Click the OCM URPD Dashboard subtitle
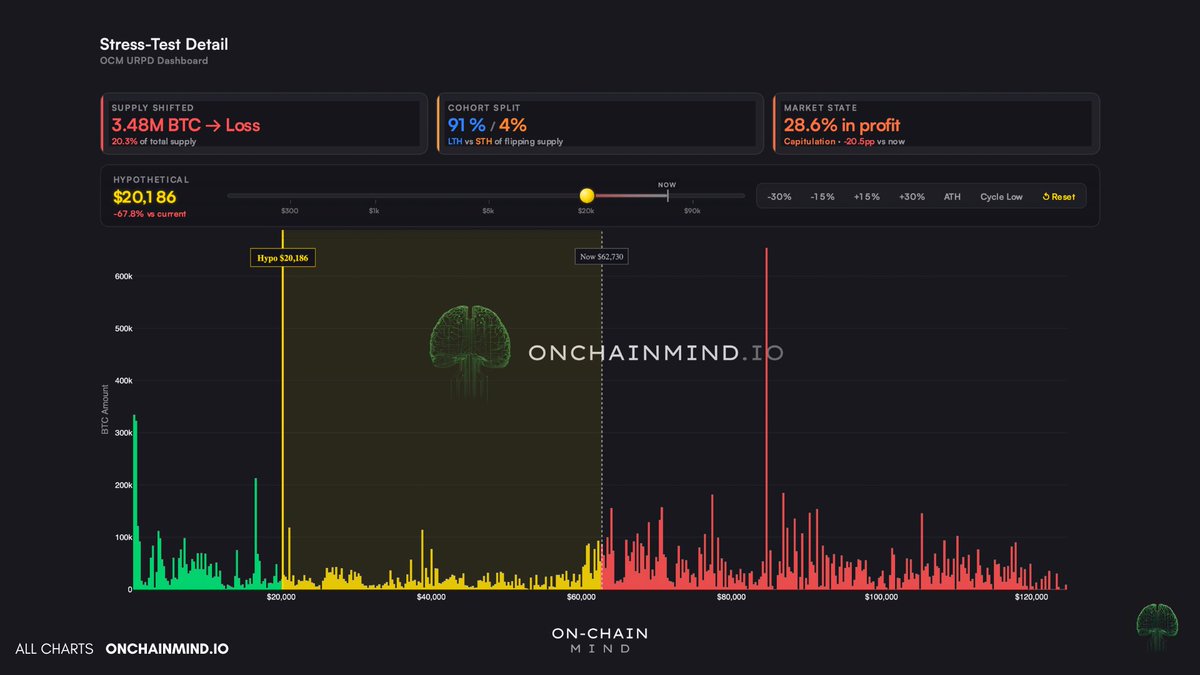Image resolution: width=1200 pixels, height=675 pixels. (x=154, y=61)
